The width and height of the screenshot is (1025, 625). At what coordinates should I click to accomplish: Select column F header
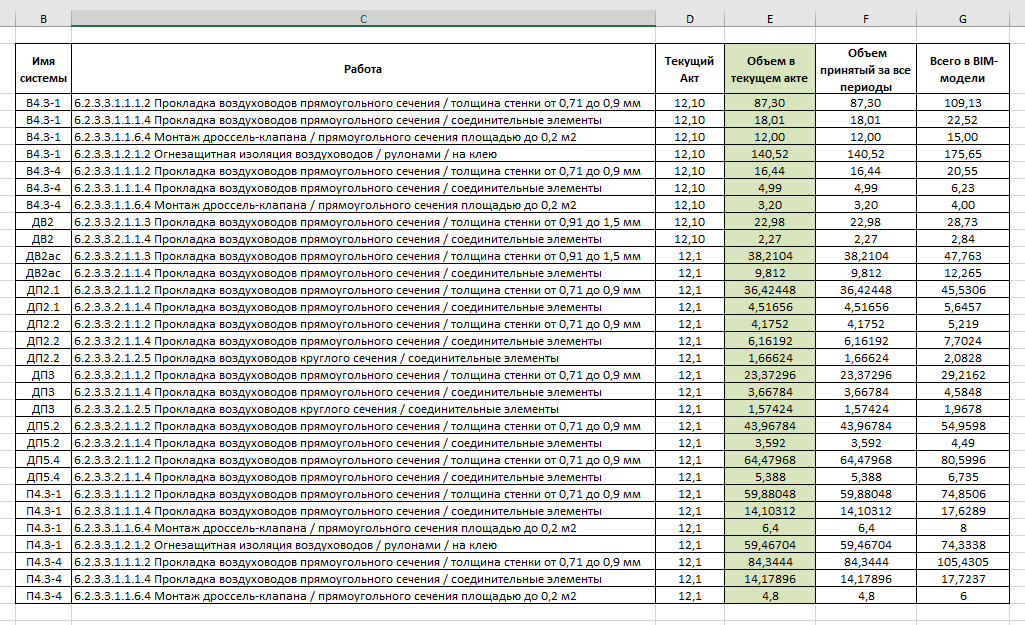click(866, 19)
